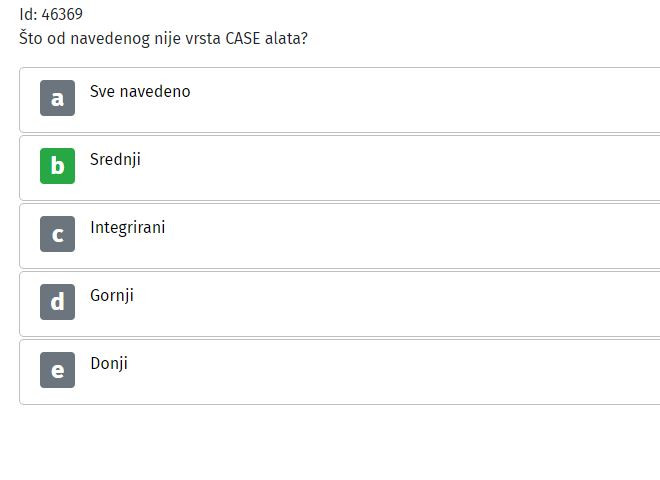
Task: Click the number 46369 in the Id line
Action: pos(62,14)
